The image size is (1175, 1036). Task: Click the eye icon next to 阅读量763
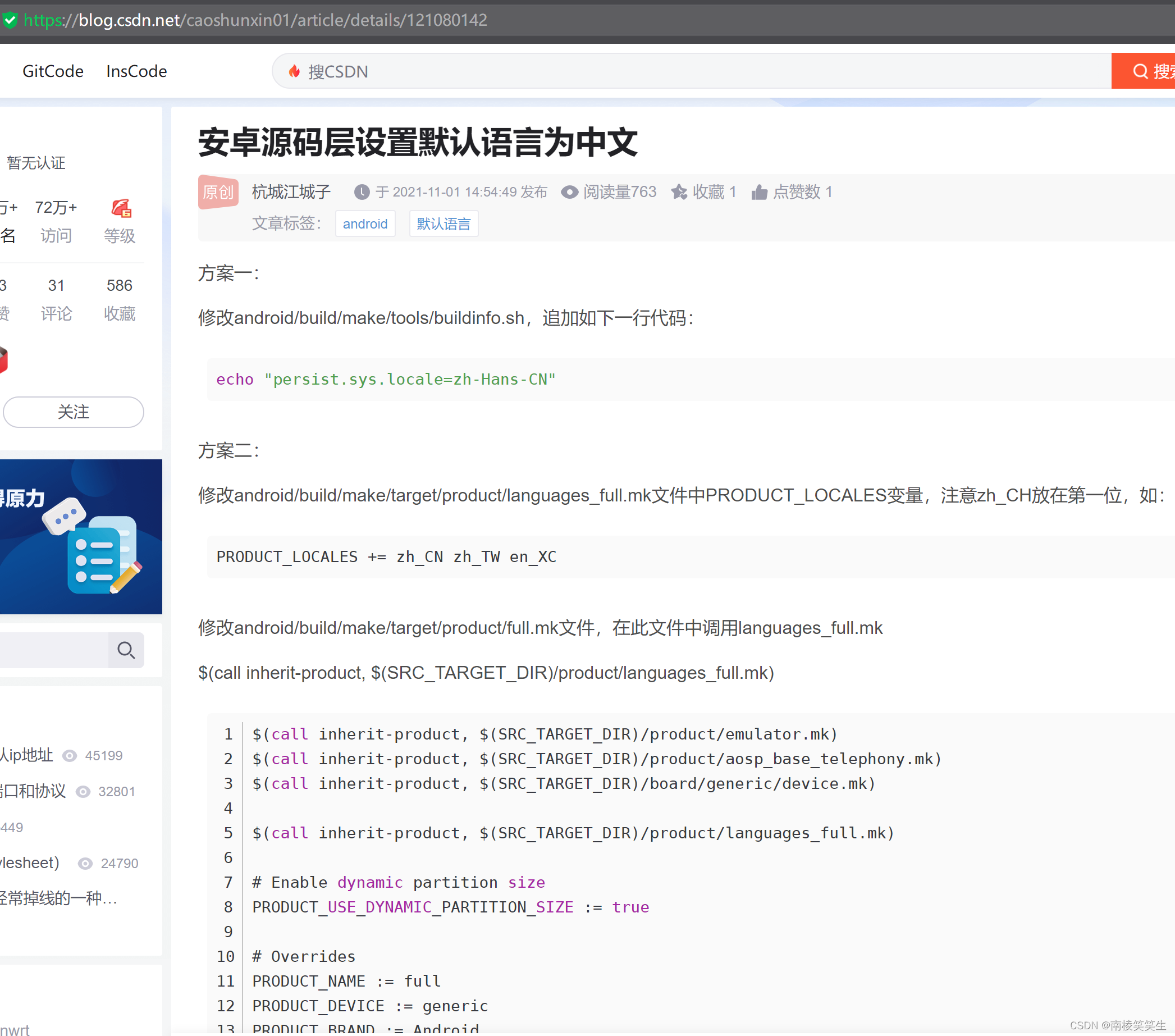569,192
